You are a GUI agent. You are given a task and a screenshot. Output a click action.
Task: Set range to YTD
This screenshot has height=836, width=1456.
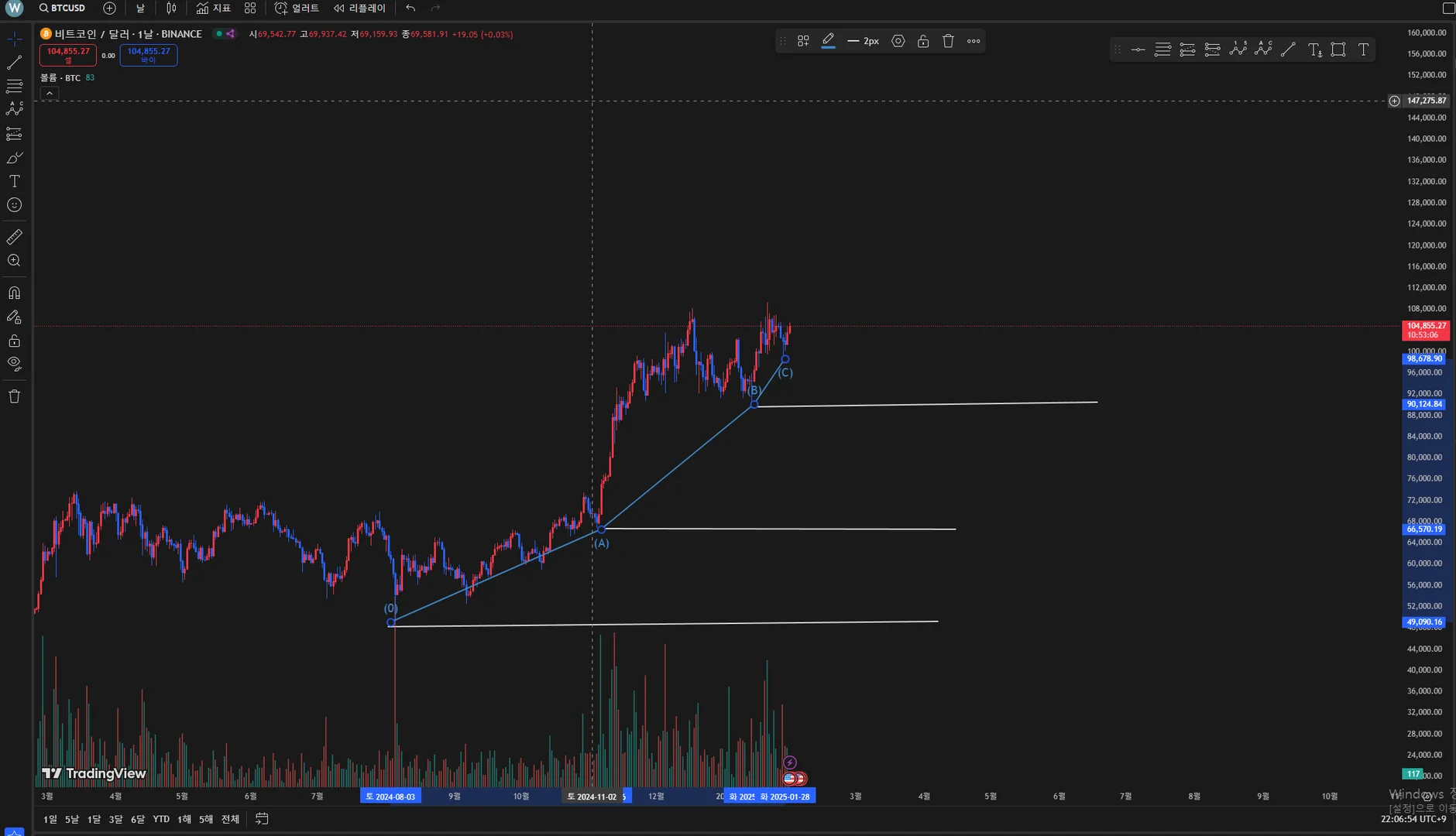(x=161, y=819)
